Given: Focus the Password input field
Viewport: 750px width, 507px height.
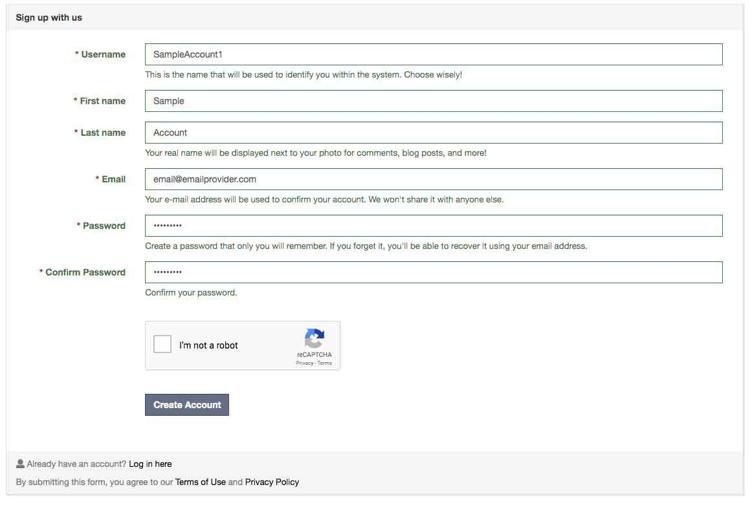Looking at the screenshot, I should pyautogui.click(x=434, y=225).
